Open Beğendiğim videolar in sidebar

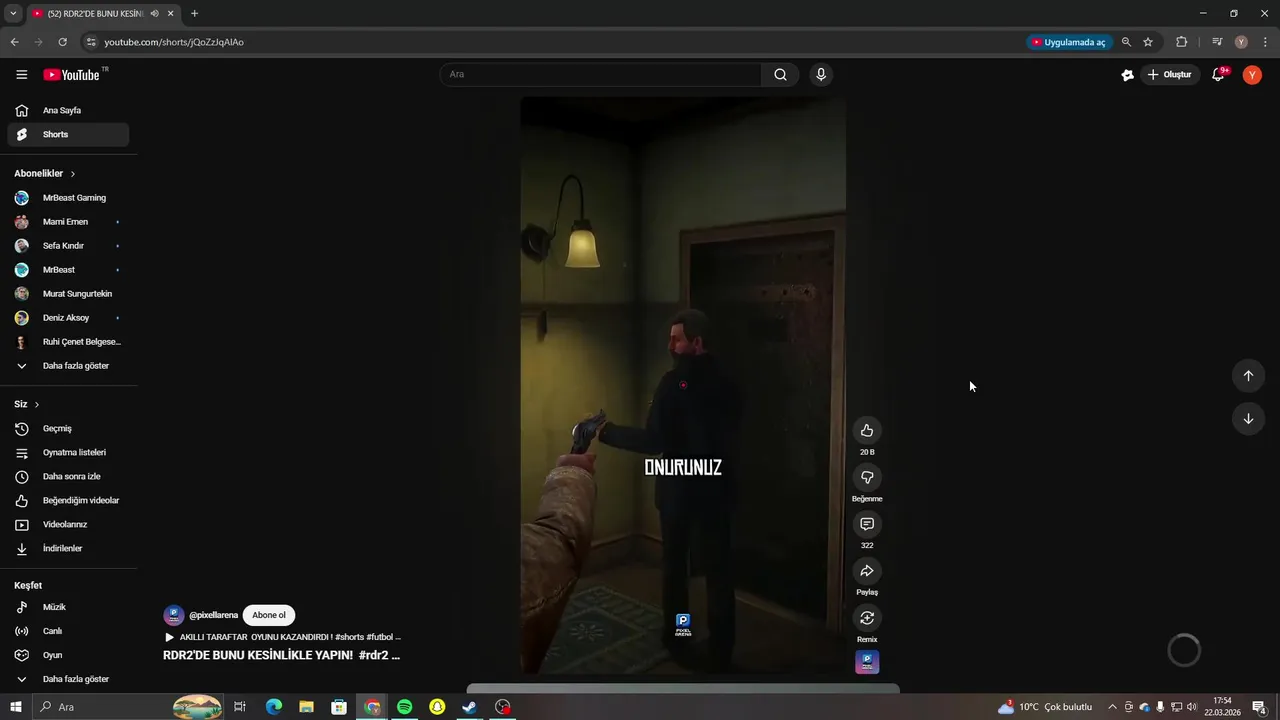[68, 501]
